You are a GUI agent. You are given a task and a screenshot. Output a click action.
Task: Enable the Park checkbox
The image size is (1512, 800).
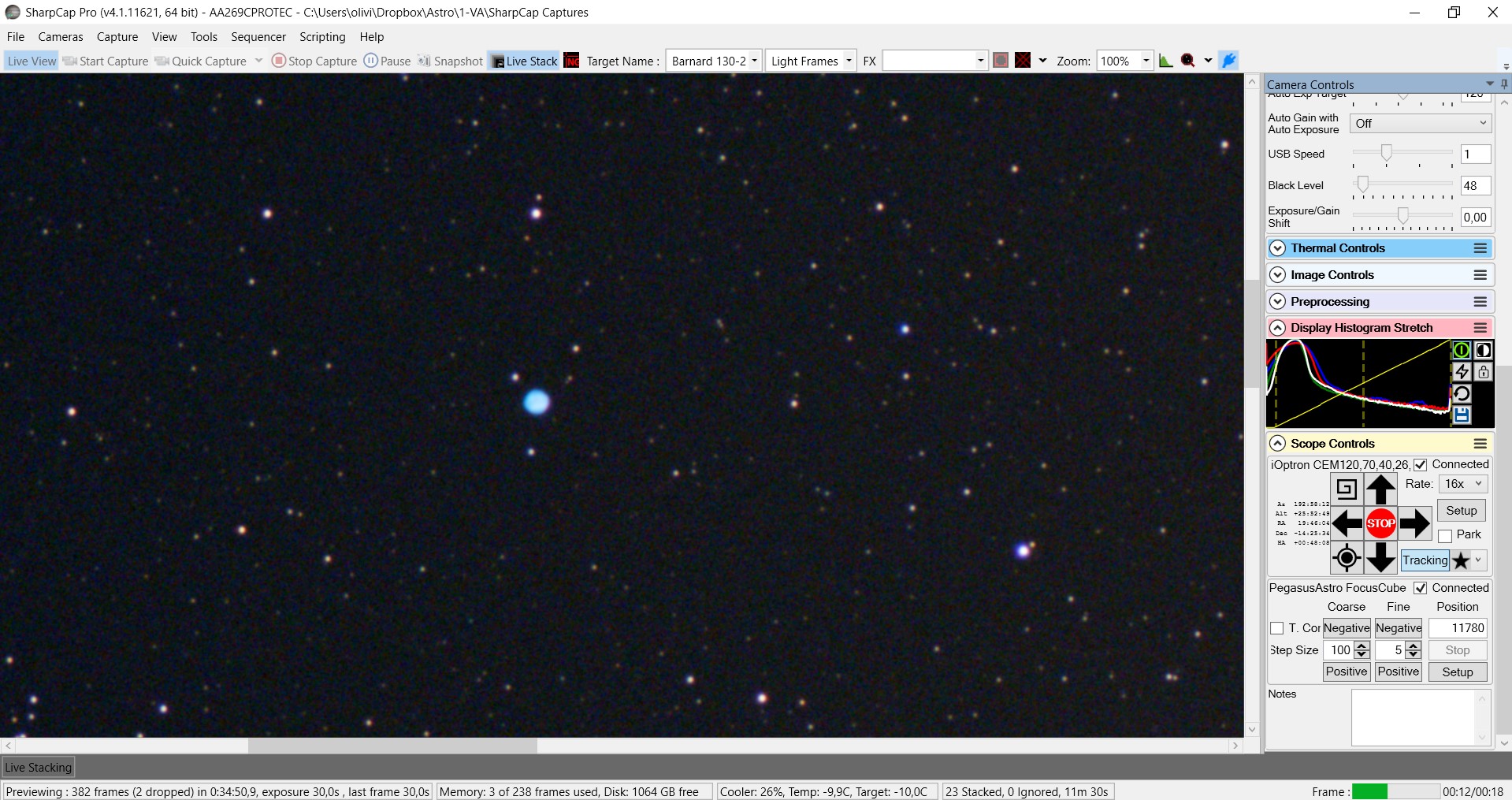tap(1445, 536)
